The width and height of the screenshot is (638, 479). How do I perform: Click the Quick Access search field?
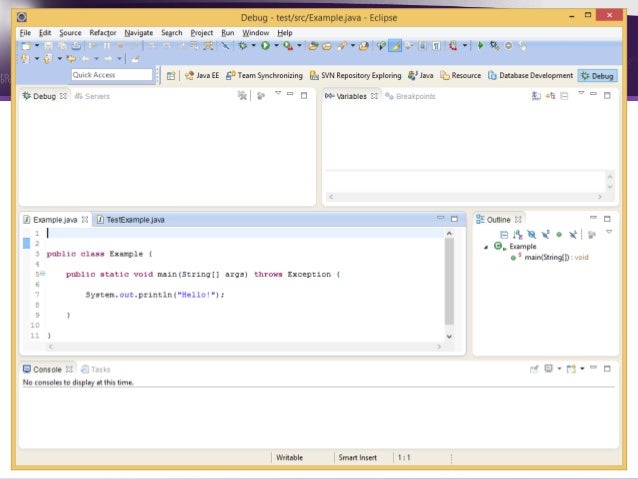112,75
